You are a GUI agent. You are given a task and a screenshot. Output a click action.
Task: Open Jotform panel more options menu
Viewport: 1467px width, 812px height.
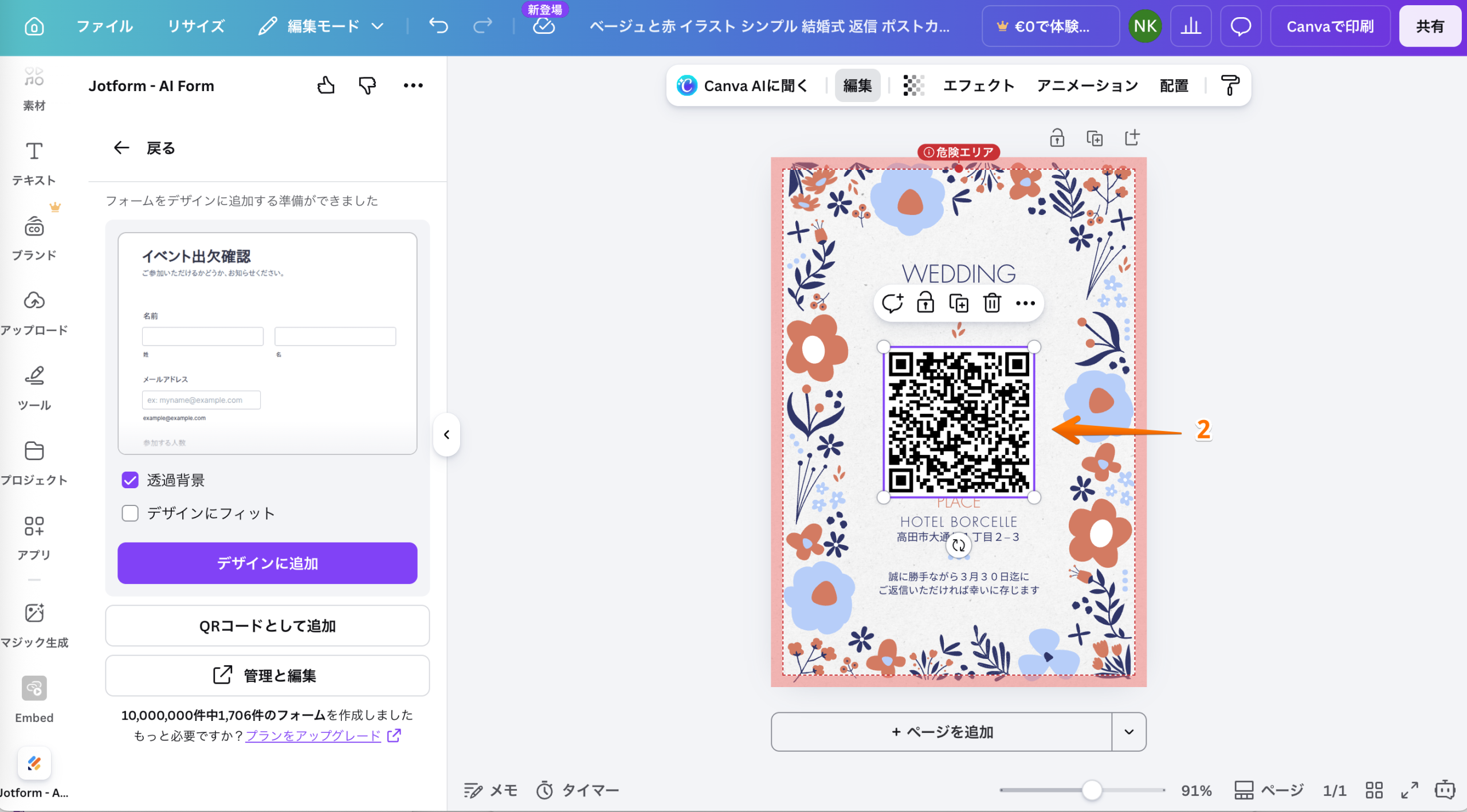(x=413, y=85)
